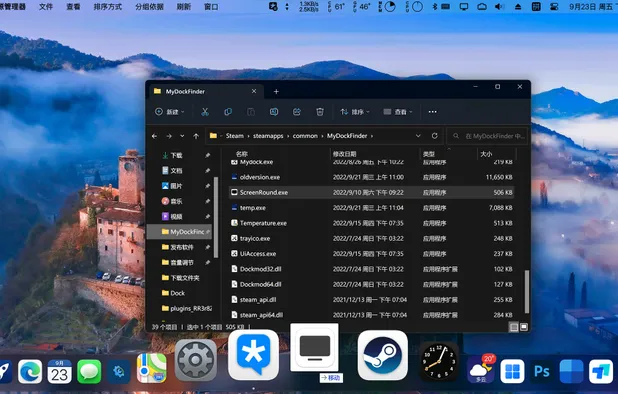The width and height of the screenshot is (618, 394).
Task: Launch Photoshop from the dock
Action: (542, 371)
